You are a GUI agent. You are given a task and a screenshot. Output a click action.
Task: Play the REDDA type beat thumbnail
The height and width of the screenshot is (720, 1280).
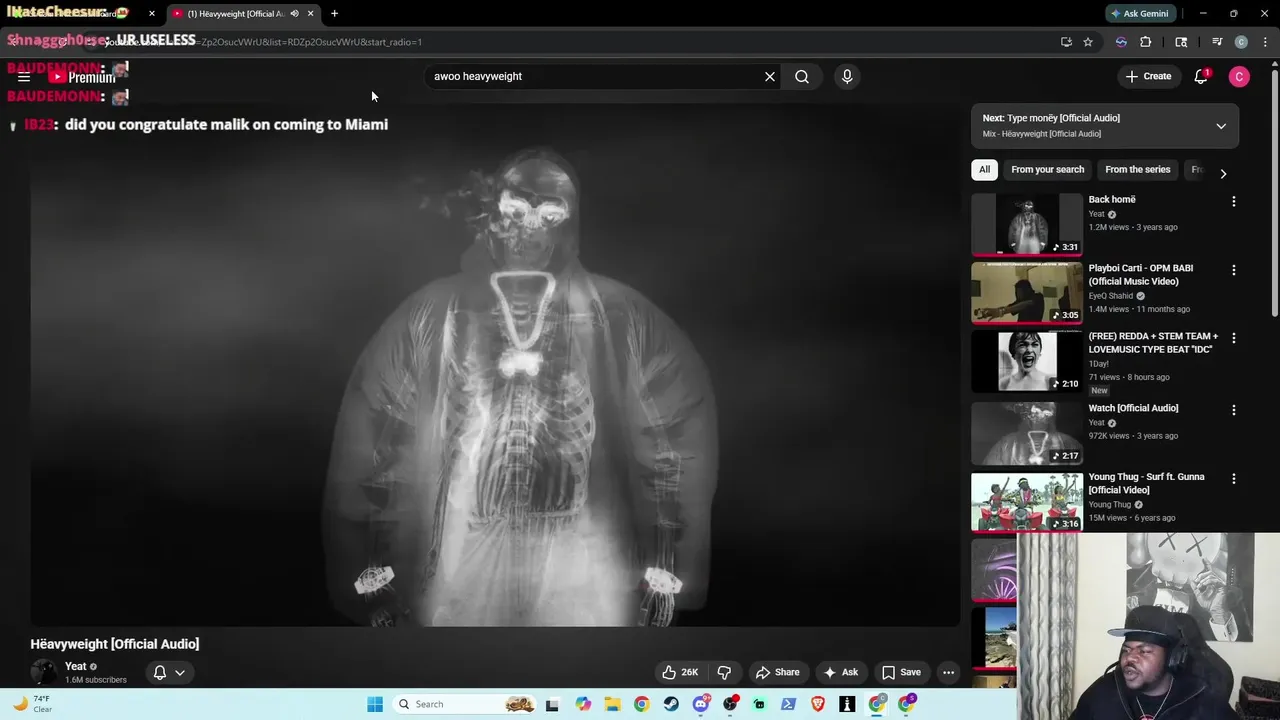[x=1027, y=362]
